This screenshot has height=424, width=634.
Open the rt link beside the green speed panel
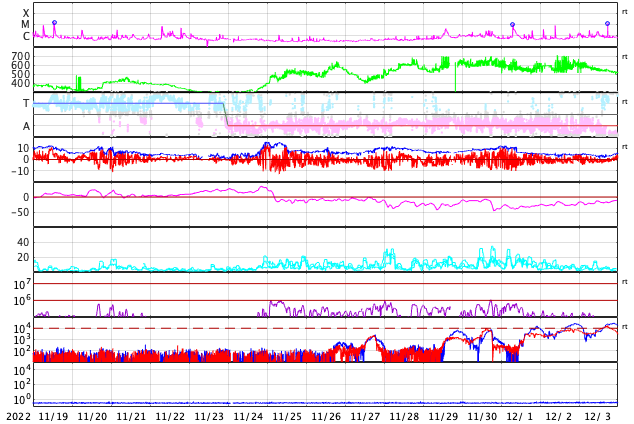click(625, 56)
